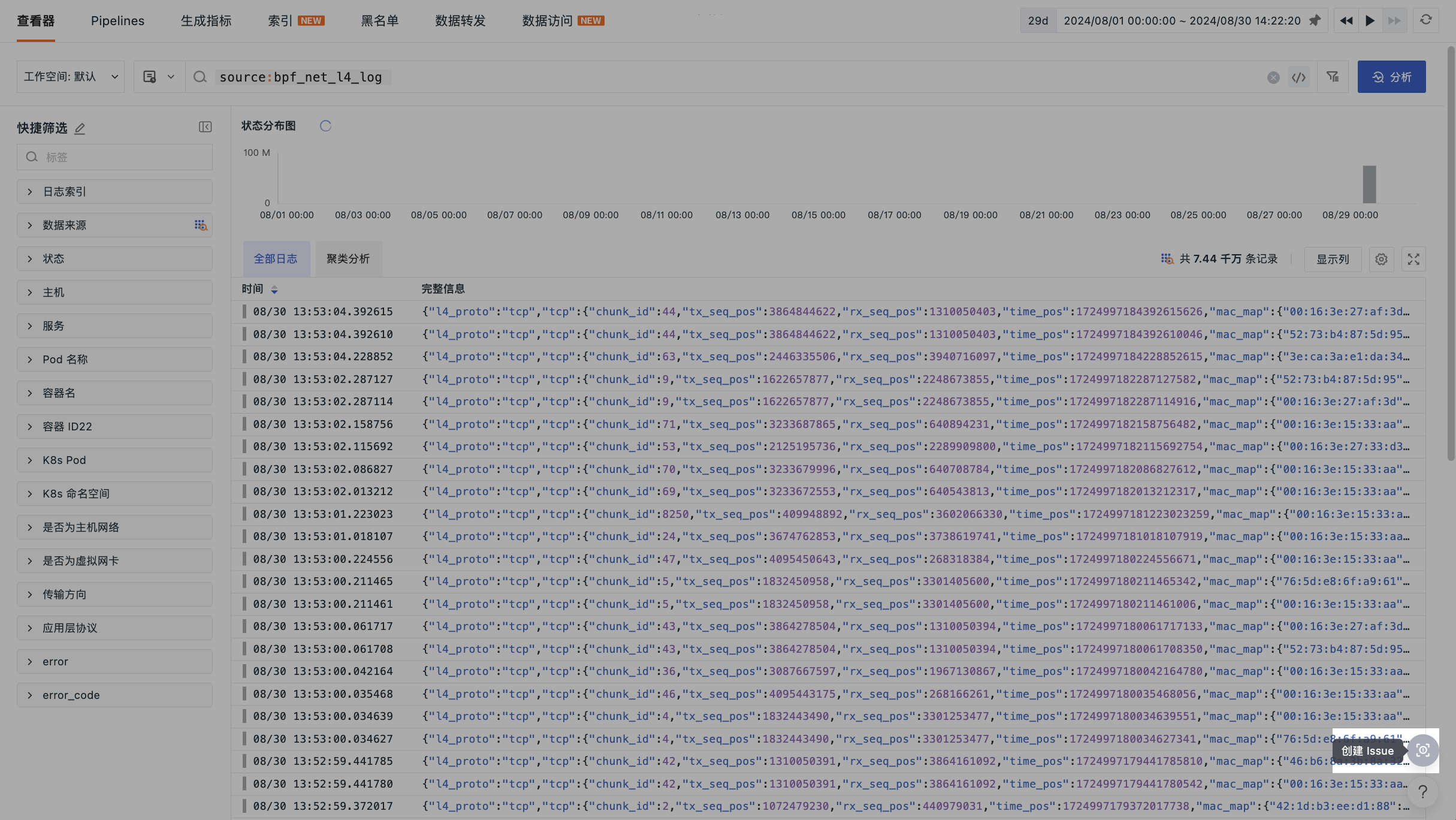This screenshot has height=820, width=1456.
Task: Expand the log table to fullscreen
Action: (x=1413, y=259)
